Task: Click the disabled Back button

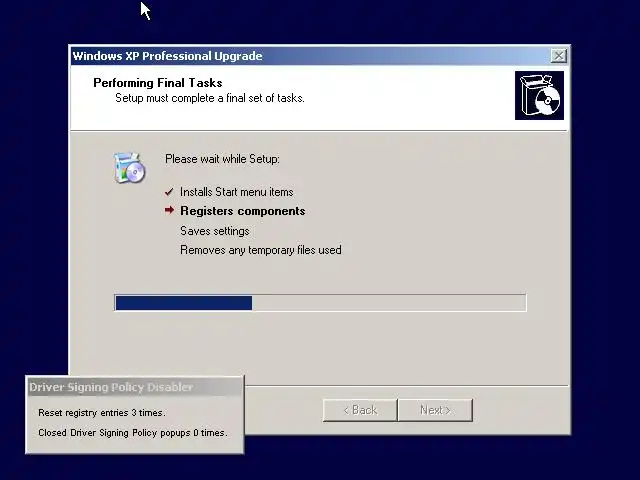Action: click(360, 410)
